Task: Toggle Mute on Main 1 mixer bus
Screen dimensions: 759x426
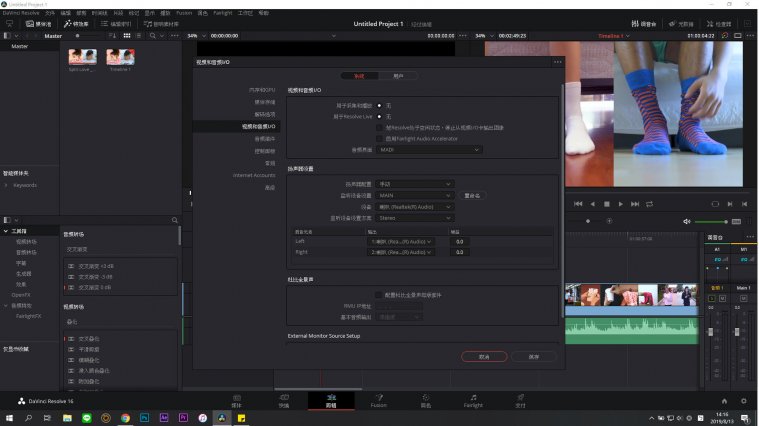Action: pos(744,299)
